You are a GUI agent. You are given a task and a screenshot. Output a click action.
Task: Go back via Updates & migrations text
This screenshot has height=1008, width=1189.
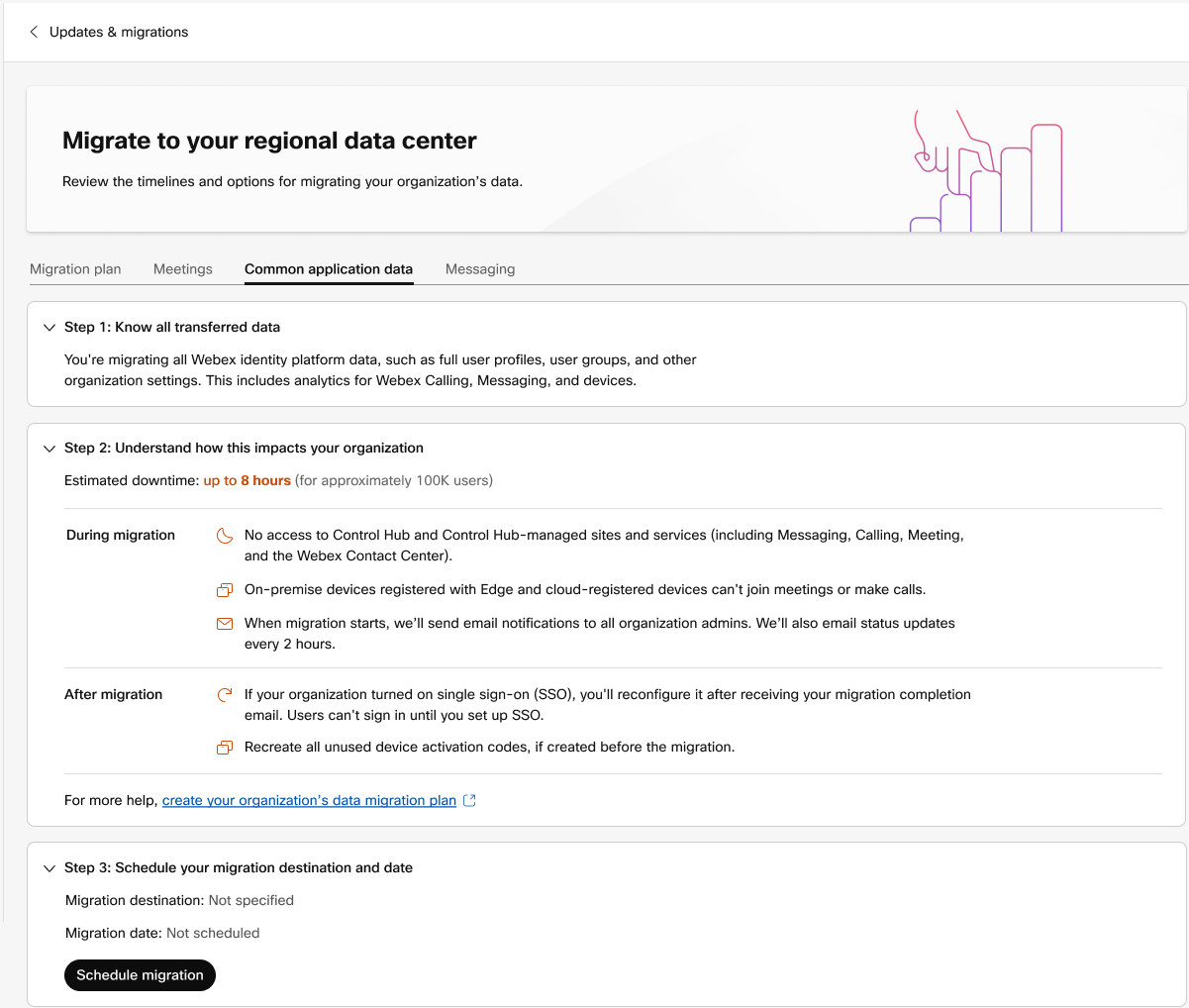[x=119, y=32]
